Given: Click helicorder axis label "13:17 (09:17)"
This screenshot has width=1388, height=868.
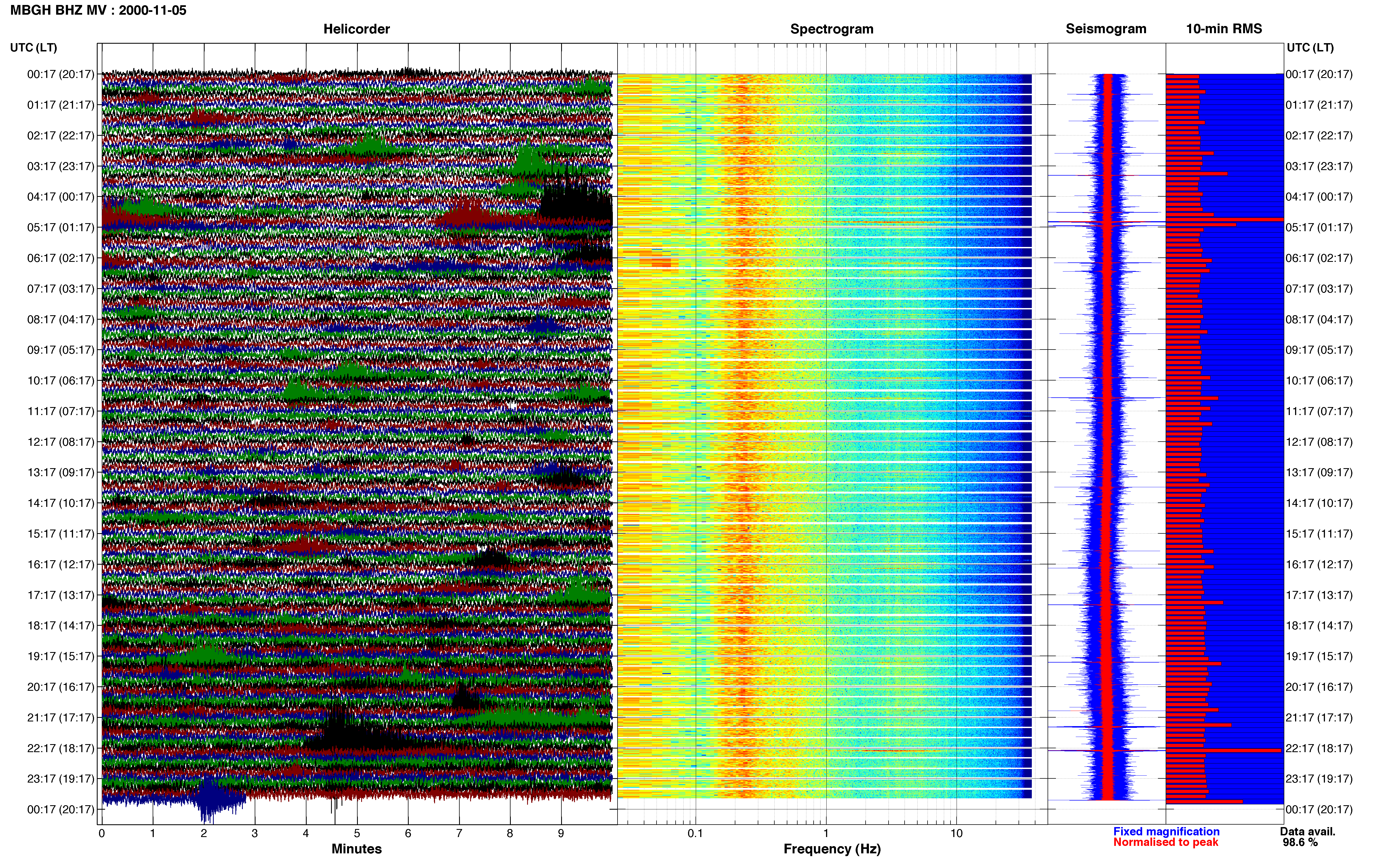Looking at the screenshot, I should click(x=61, y=473).
